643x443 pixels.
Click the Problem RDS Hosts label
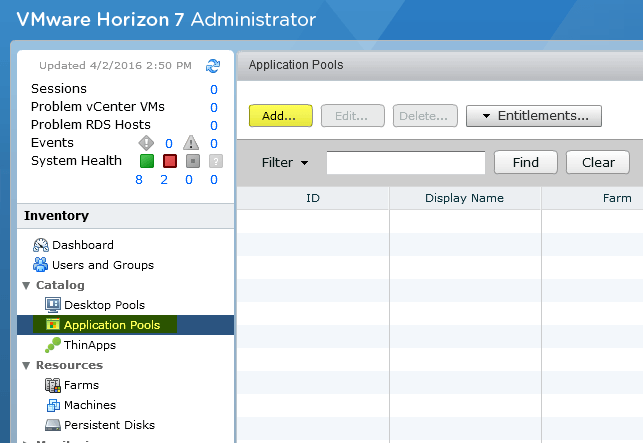click(91, 125)
